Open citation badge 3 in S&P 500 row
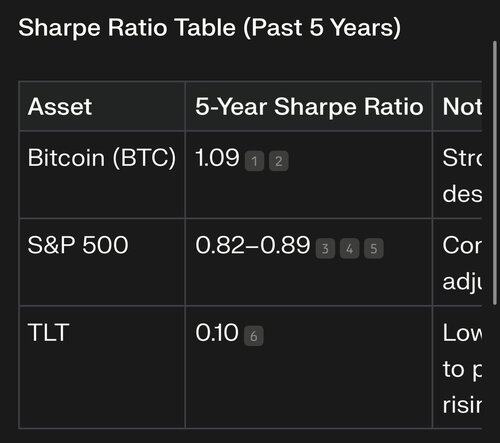 pyautogui.click(x=325, y=248)
